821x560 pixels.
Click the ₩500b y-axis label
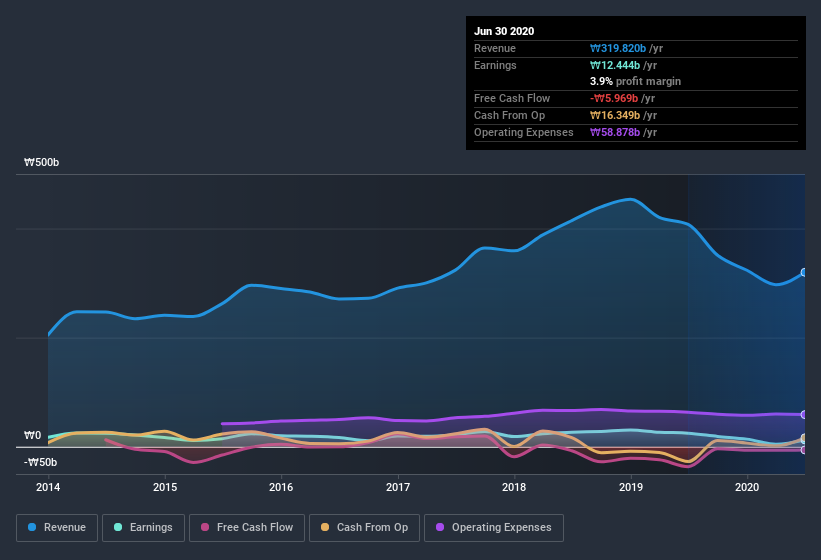pyautogui.click(x=43, y=162)
